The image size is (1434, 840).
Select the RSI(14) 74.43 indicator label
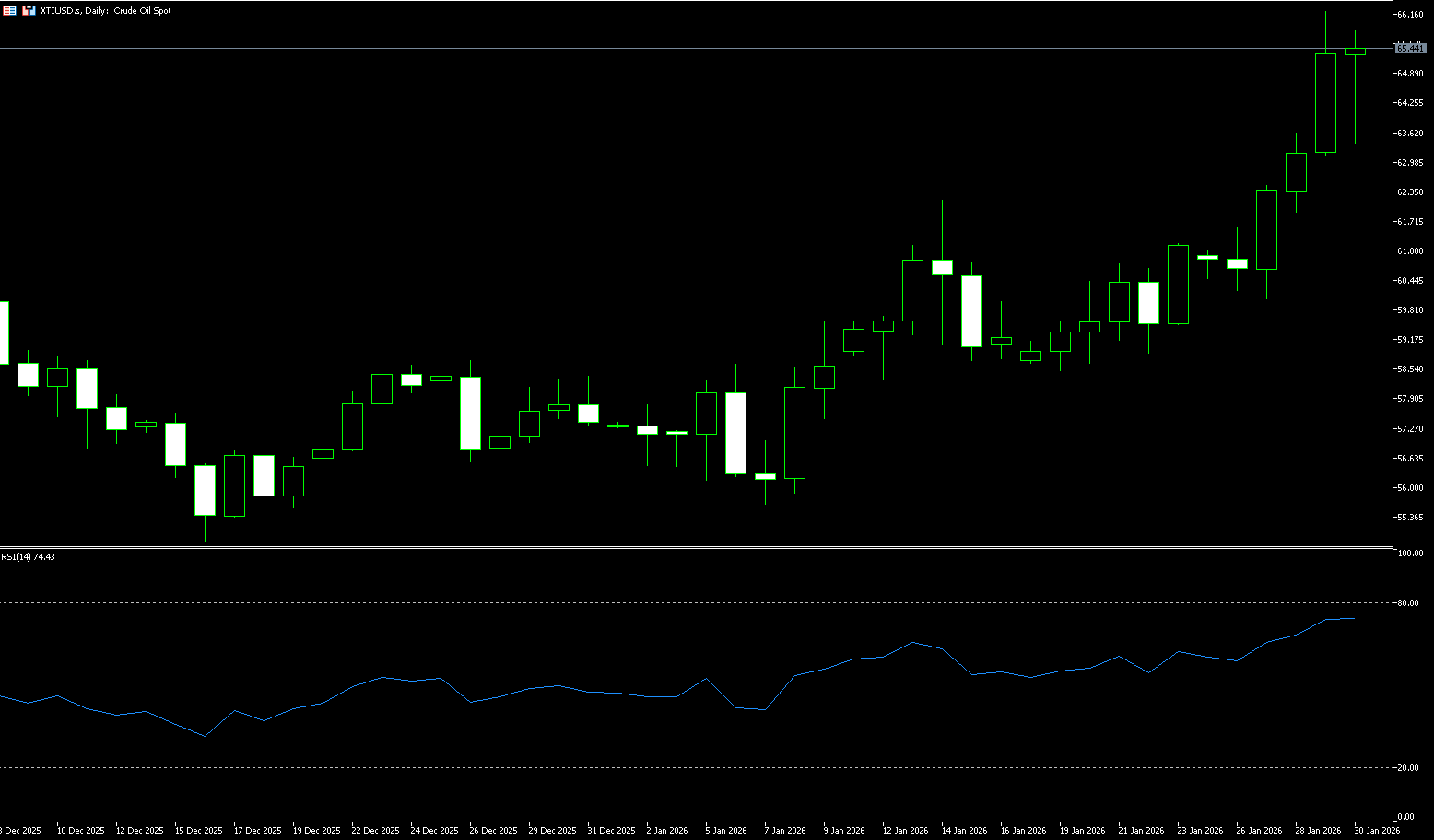tap(28, 557)
